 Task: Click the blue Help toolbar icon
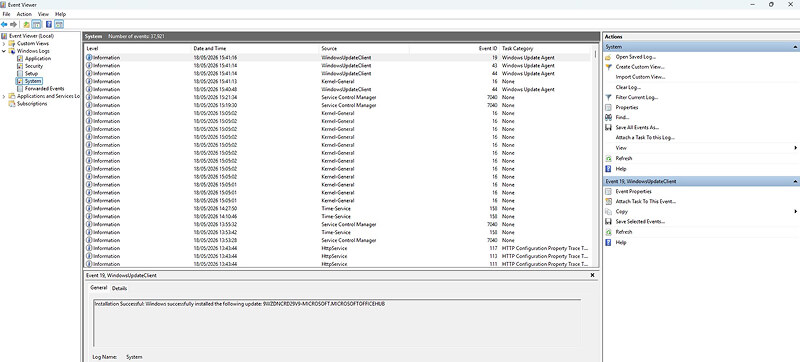pos(49,24)
